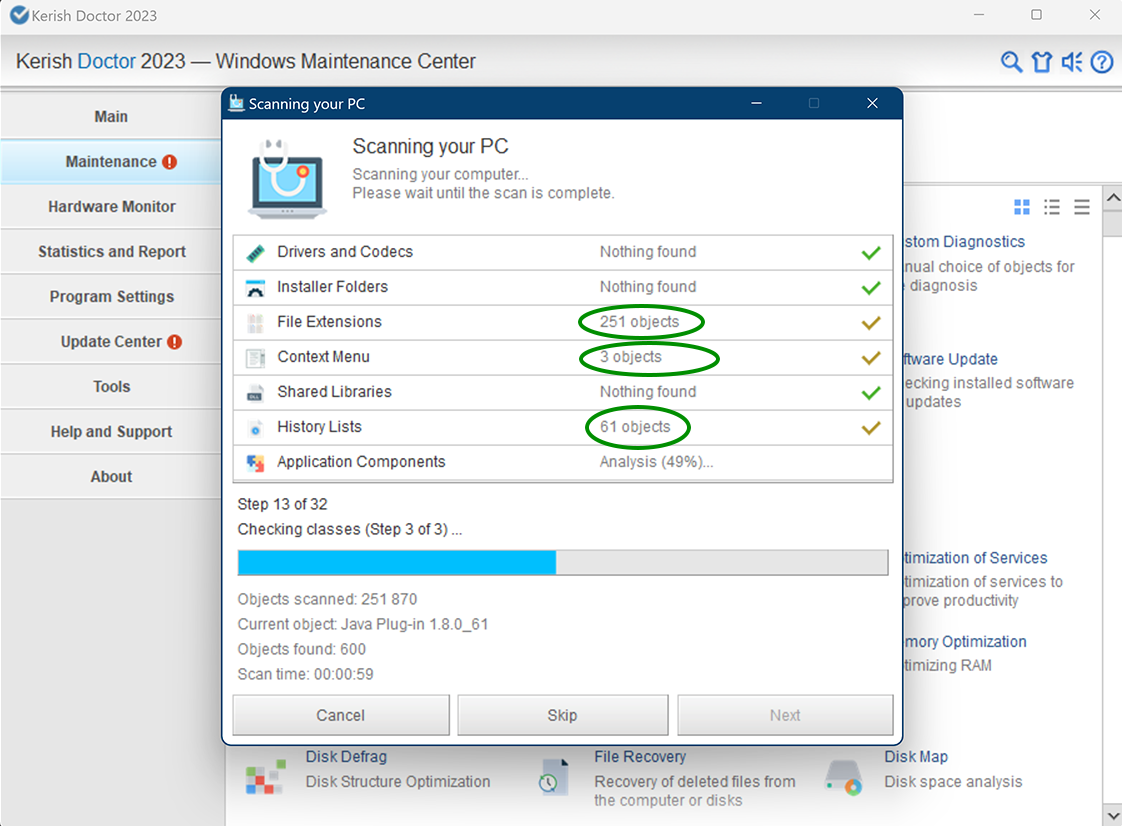Click the Update Center red alert badge
The width and height of the screenshot is (1122, 826).
[x=175, y=342]
